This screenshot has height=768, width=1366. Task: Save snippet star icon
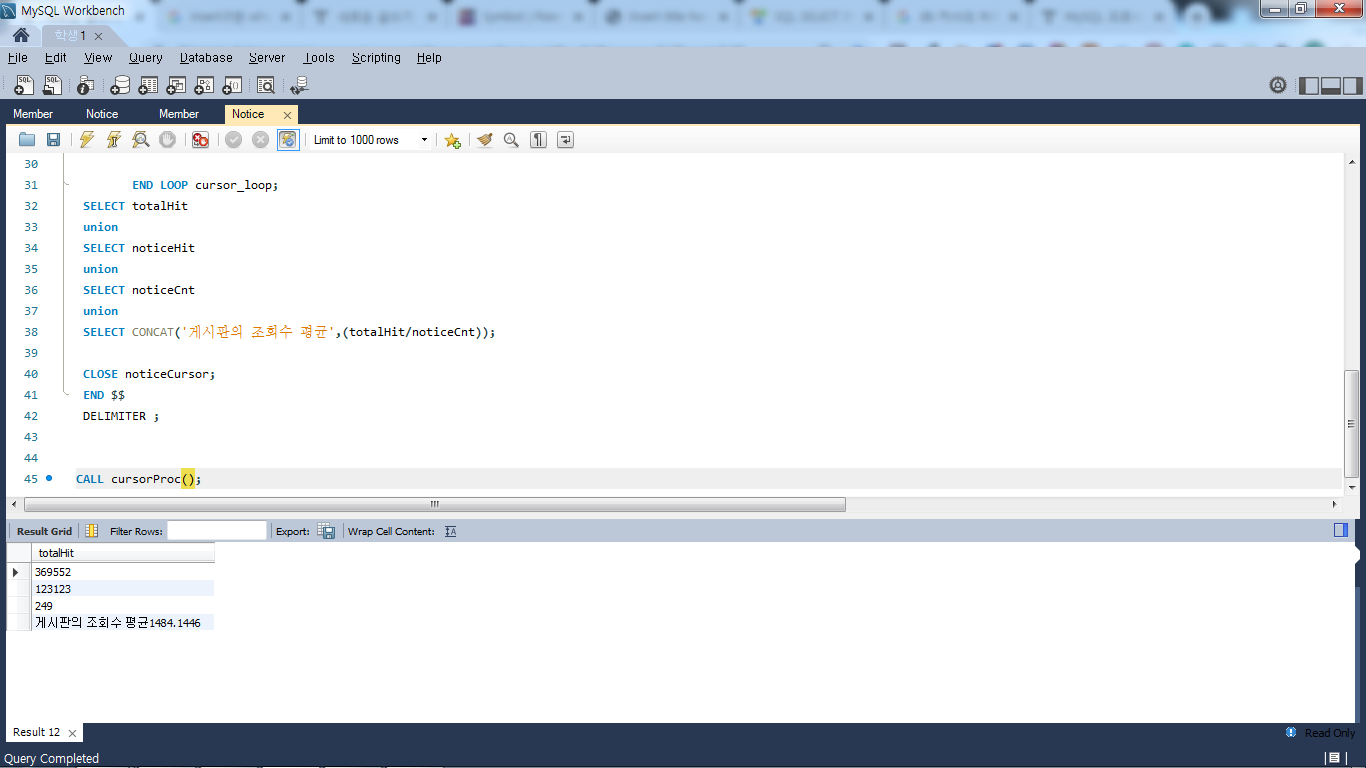(452, 140)
